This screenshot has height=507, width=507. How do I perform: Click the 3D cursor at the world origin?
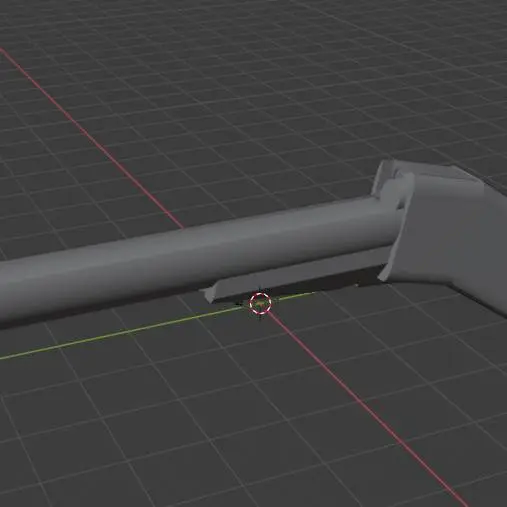click(x=260, y=304)
